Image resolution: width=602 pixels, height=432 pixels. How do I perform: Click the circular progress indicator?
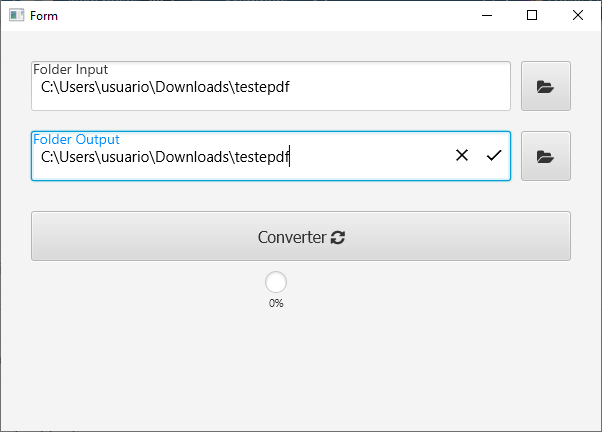click(x=276, y=282)
